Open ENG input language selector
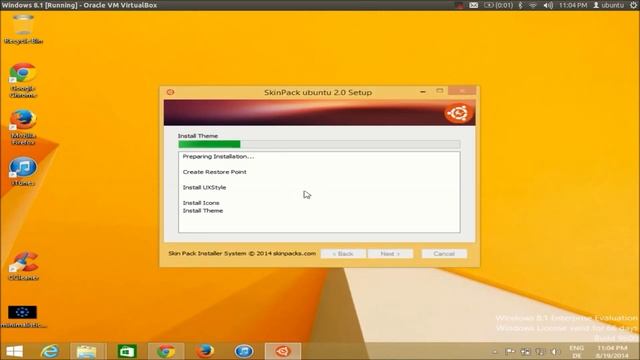Screen dimensions: 640x360 point(576,351)
